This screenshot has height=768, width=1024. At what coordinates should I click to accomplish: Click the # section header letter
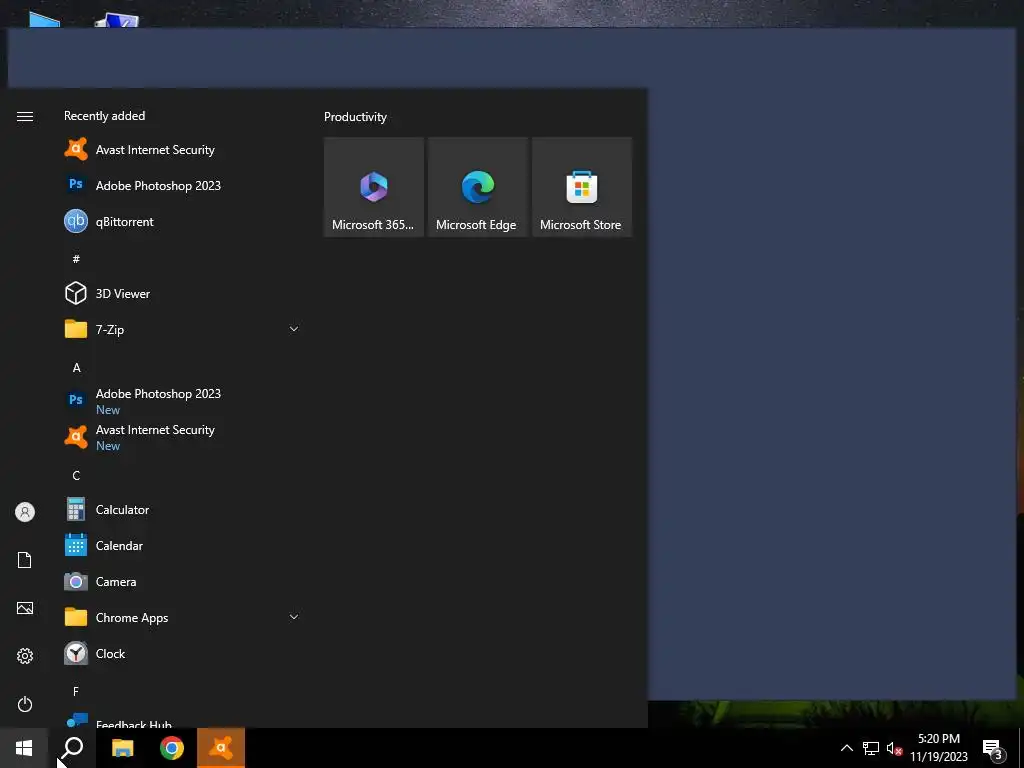point(76,259)
